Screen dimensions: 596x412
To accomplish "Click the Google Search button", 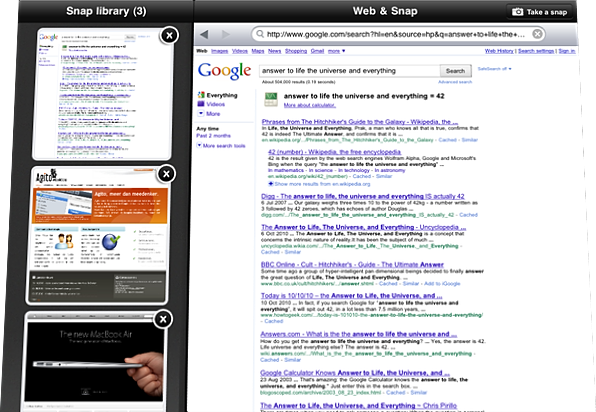I will [x=455, y=71].
